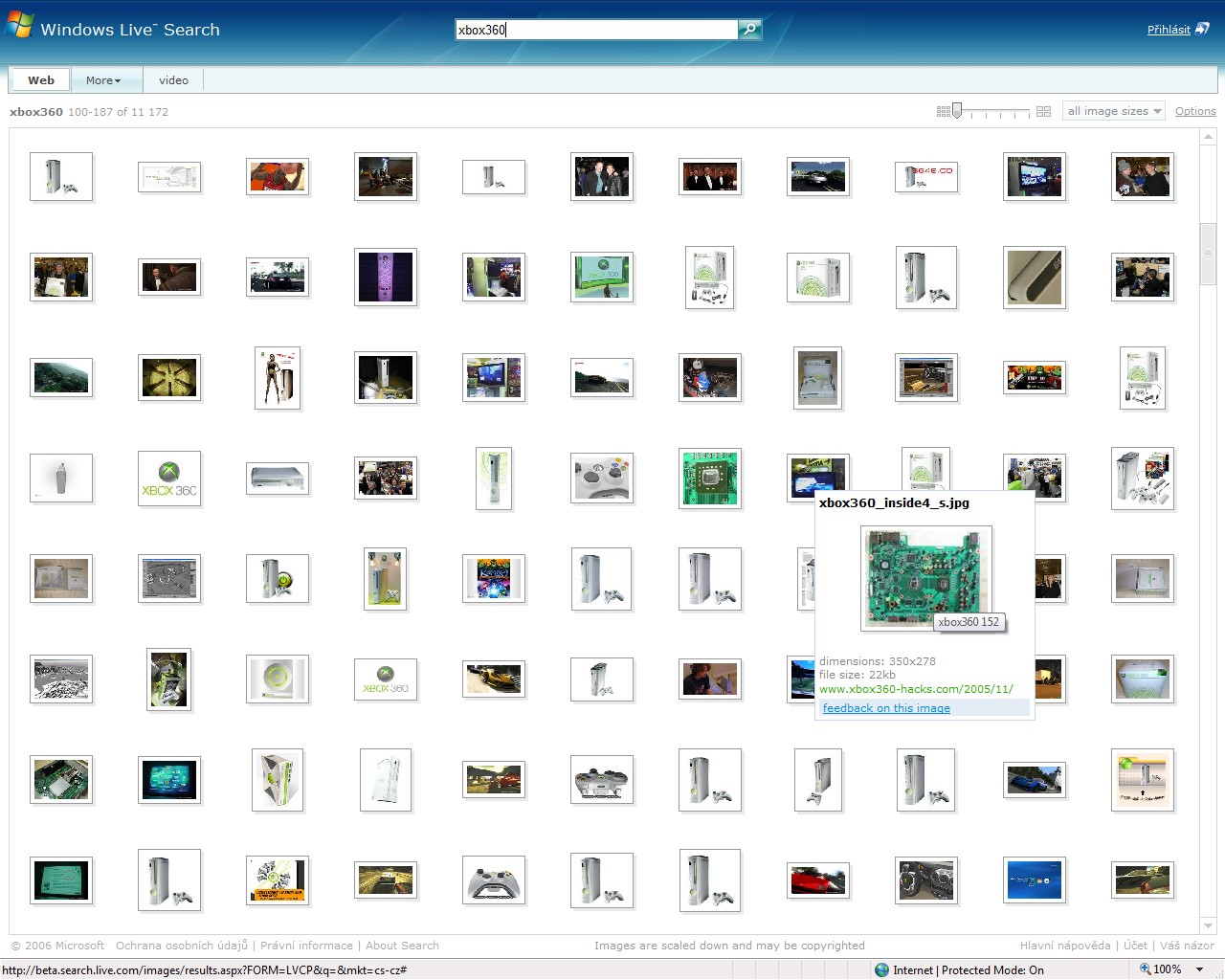The width and height of the screenshot is (1225, 980).
Task: Click the sign-in arrow icon beside Přihlásit
Action: tap(1203, 29)
